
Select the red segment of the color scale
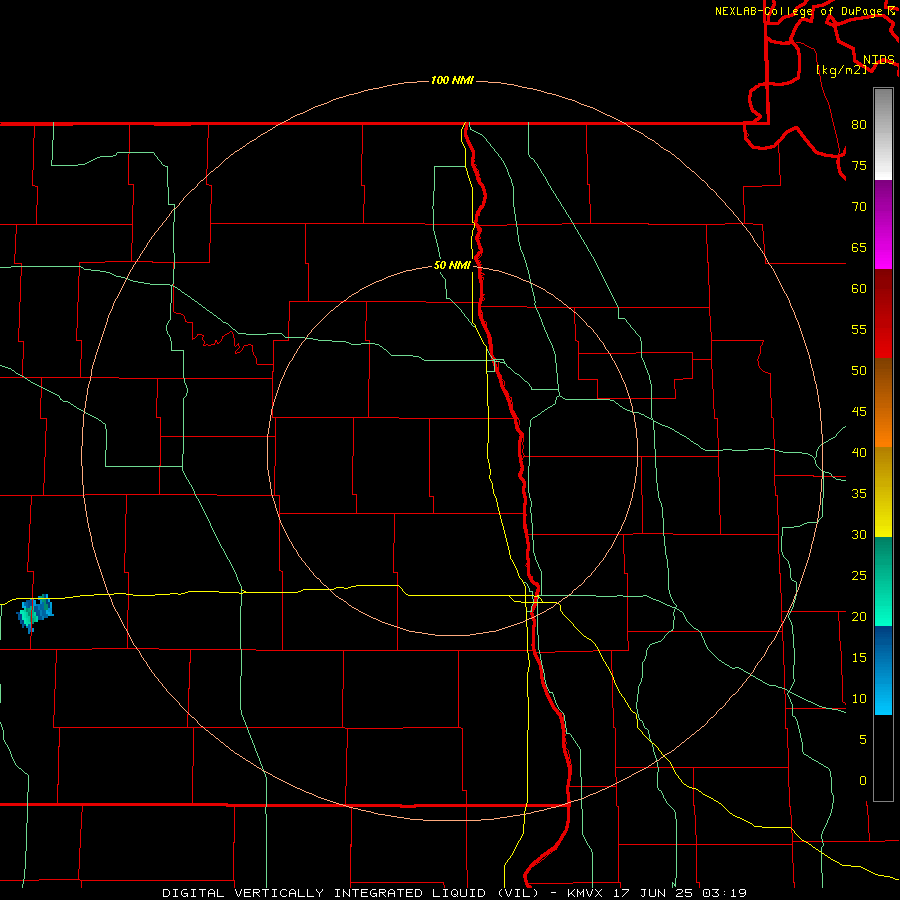click(883, 313)
